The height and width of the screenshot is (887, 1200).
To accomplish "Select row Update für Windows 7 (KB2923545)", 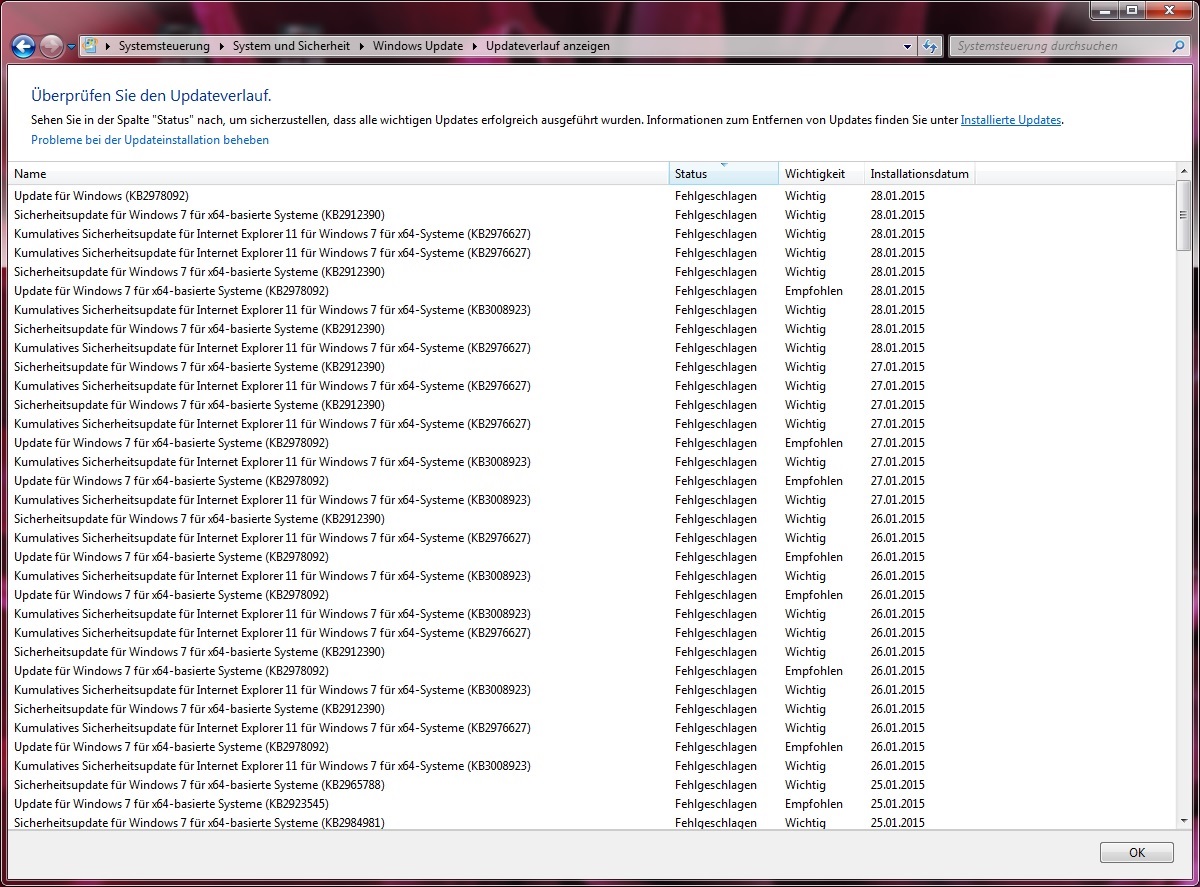I will (x=591, y=804).
